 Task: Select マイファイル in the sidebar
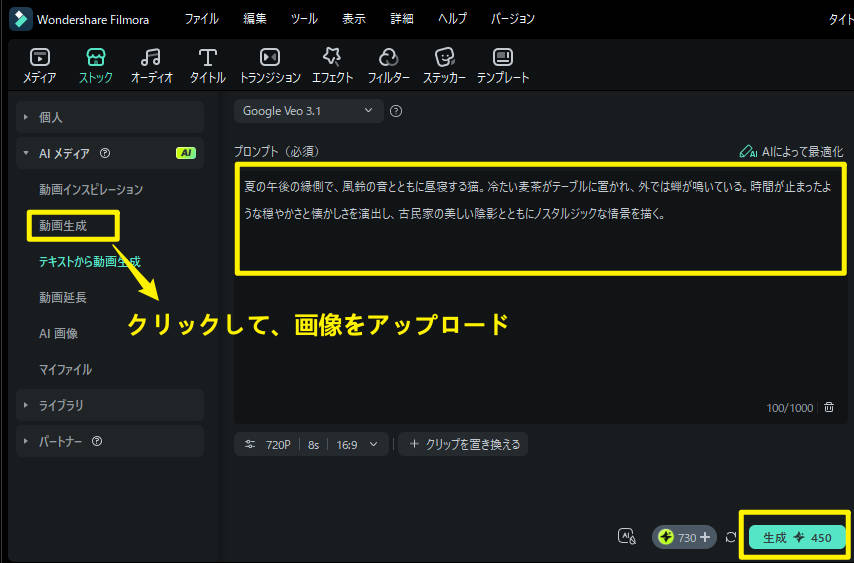click(65, 370)
